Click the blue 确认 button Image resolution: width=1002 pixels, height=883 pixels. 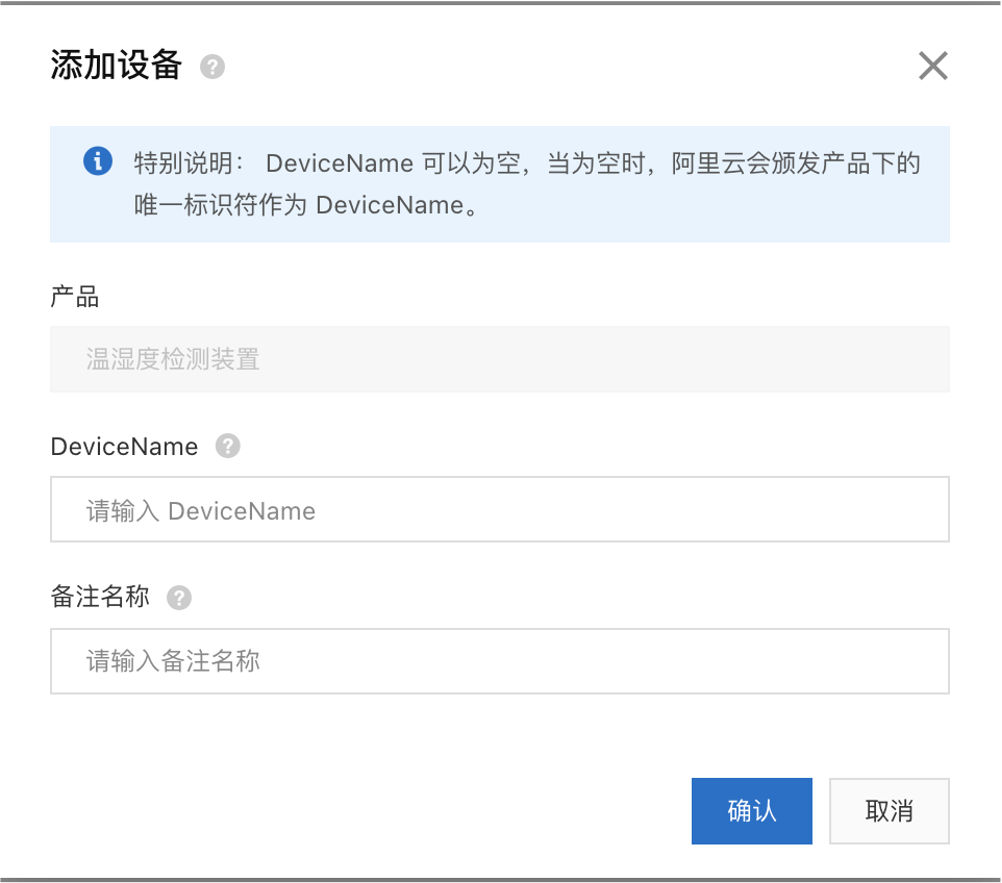(x=752, y=811)
